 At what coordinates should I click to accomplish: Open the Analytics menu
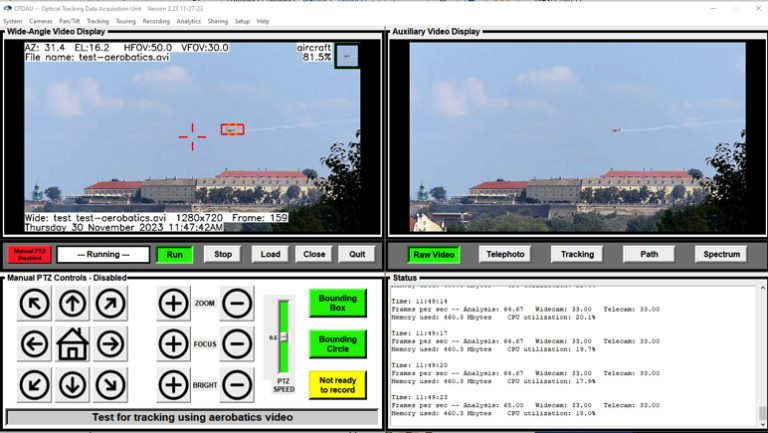188,21
